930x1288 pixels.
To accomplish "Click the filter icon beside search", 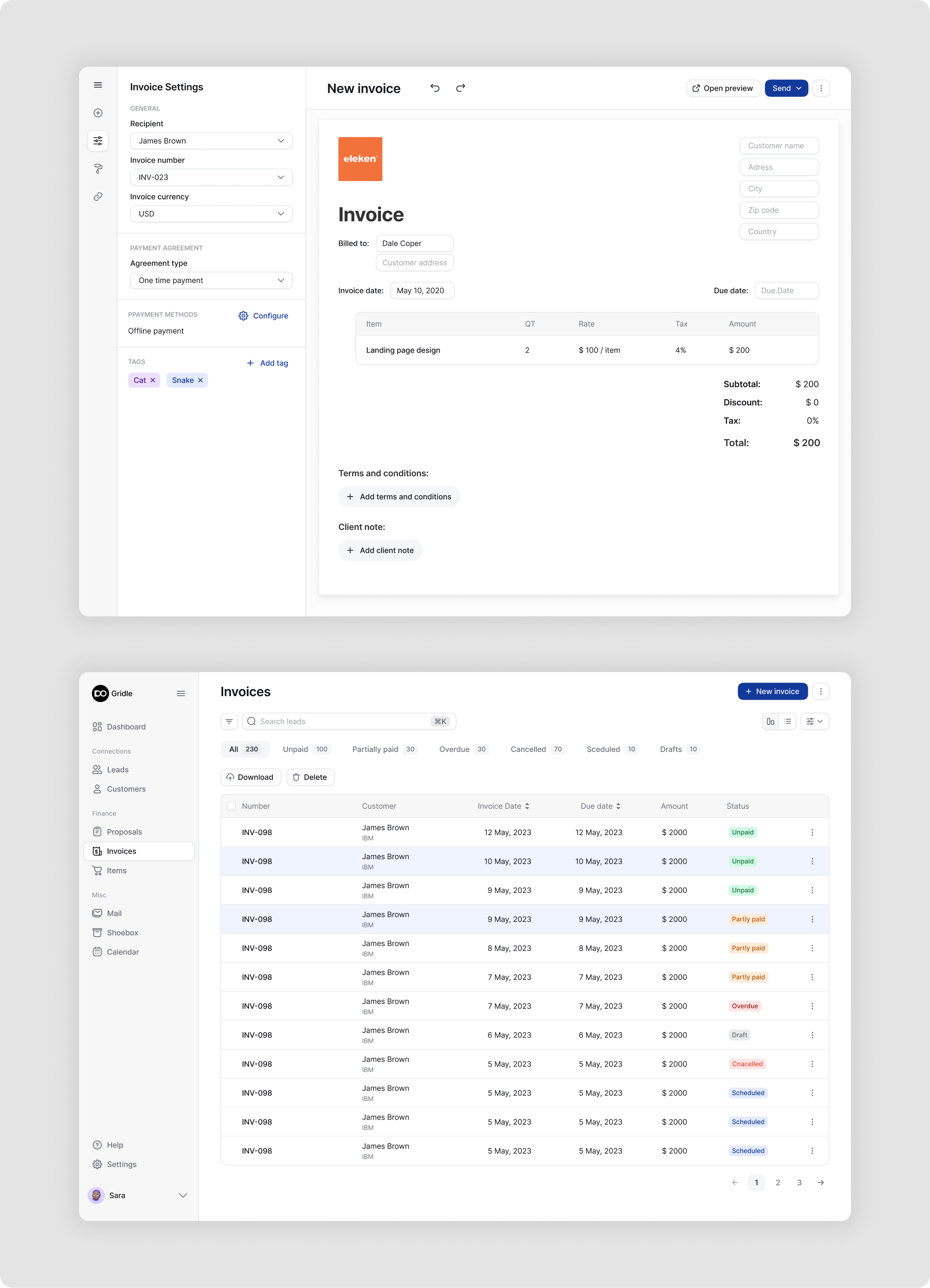I will coord(229,721).
